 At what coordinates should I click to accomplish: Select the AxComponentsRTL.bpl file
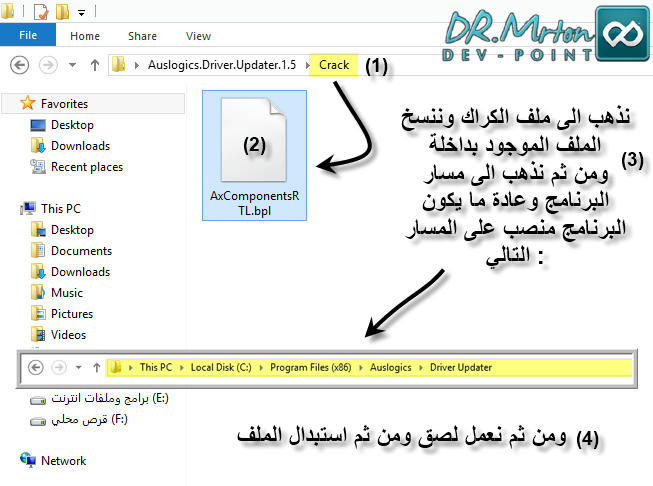[254, 155]
